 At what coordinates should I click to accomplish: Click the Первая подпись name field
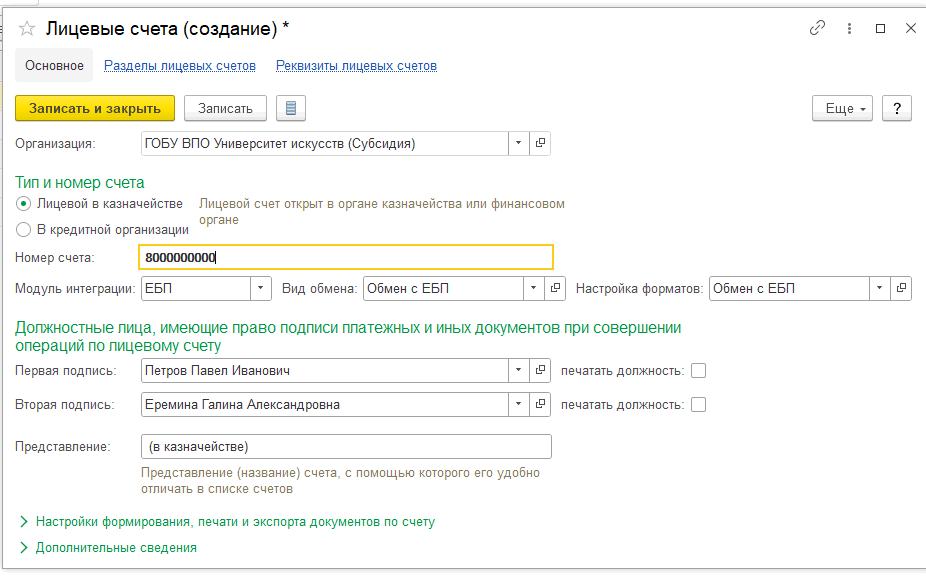325,370
